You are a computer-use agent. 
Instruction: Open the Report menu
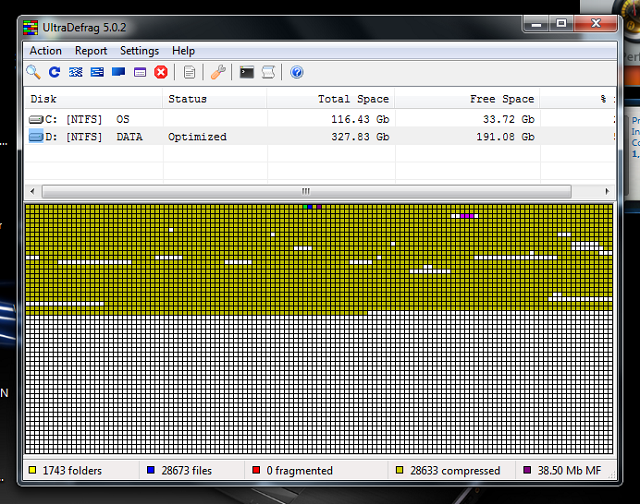pos(91,51)
